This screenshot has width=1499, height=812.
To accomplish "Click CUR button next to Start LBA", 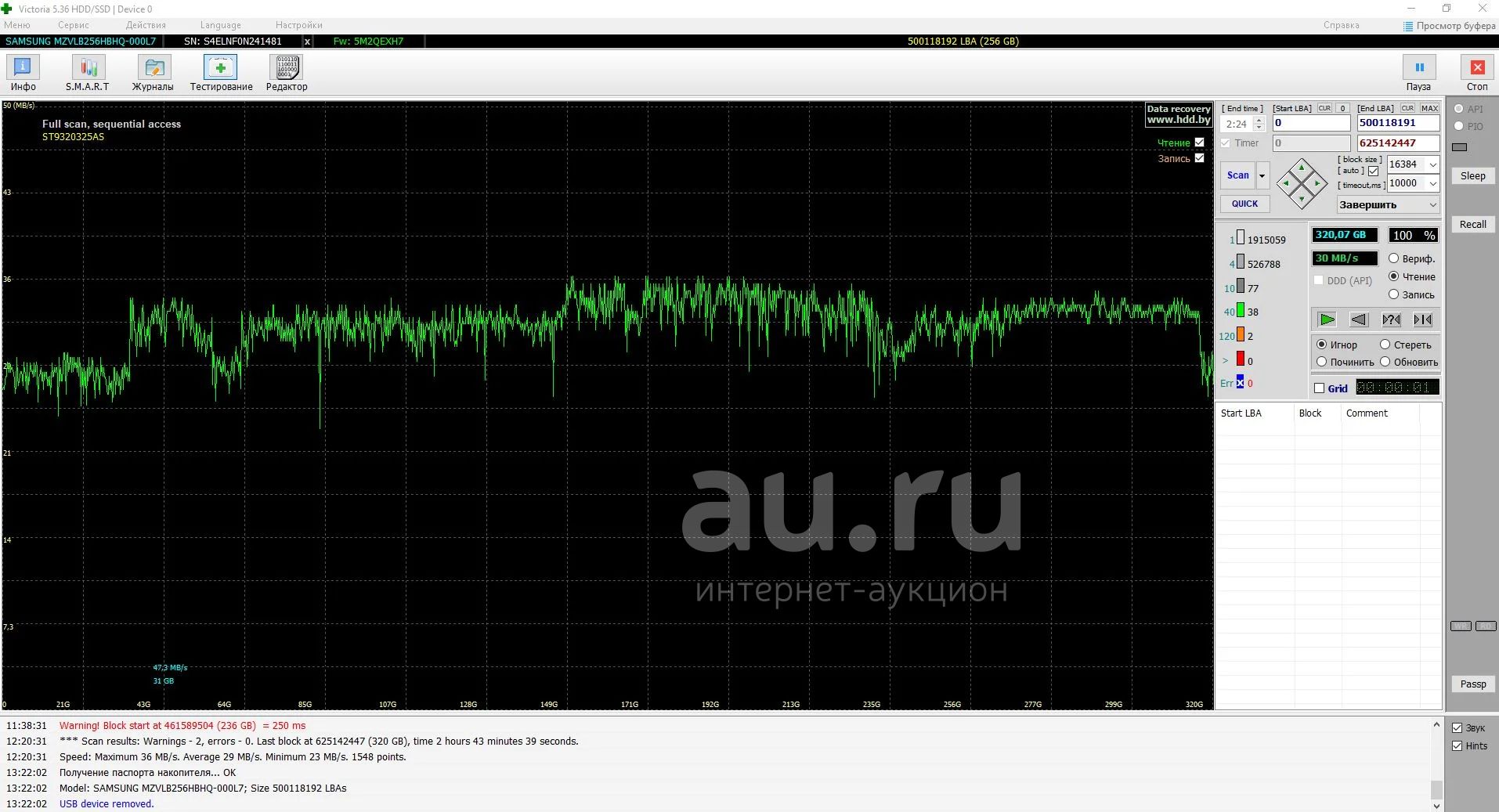I will (x=1324, y=108).
